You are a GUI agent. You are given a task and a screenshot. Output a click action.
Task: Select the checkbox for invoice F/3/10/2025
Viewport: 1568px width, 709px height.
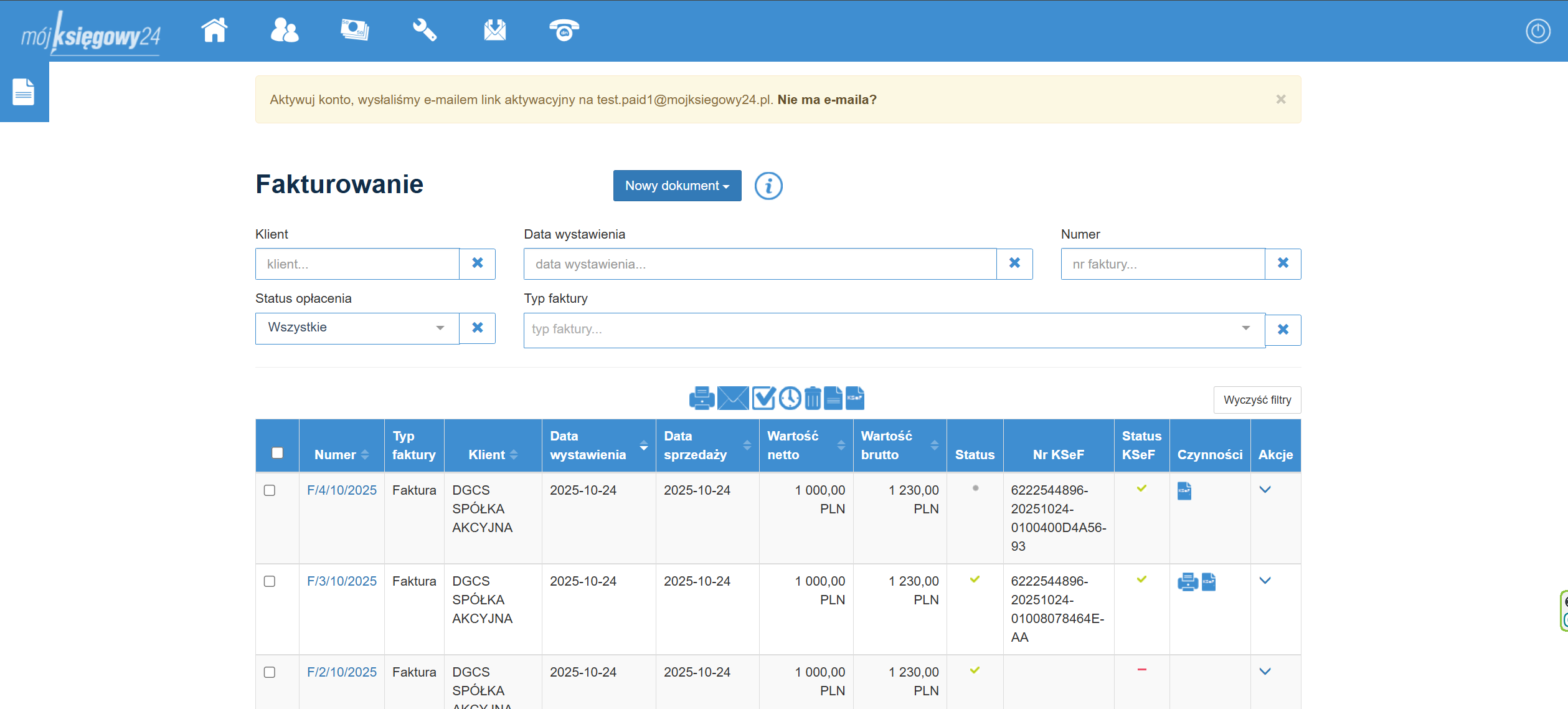tap(270, 581)
